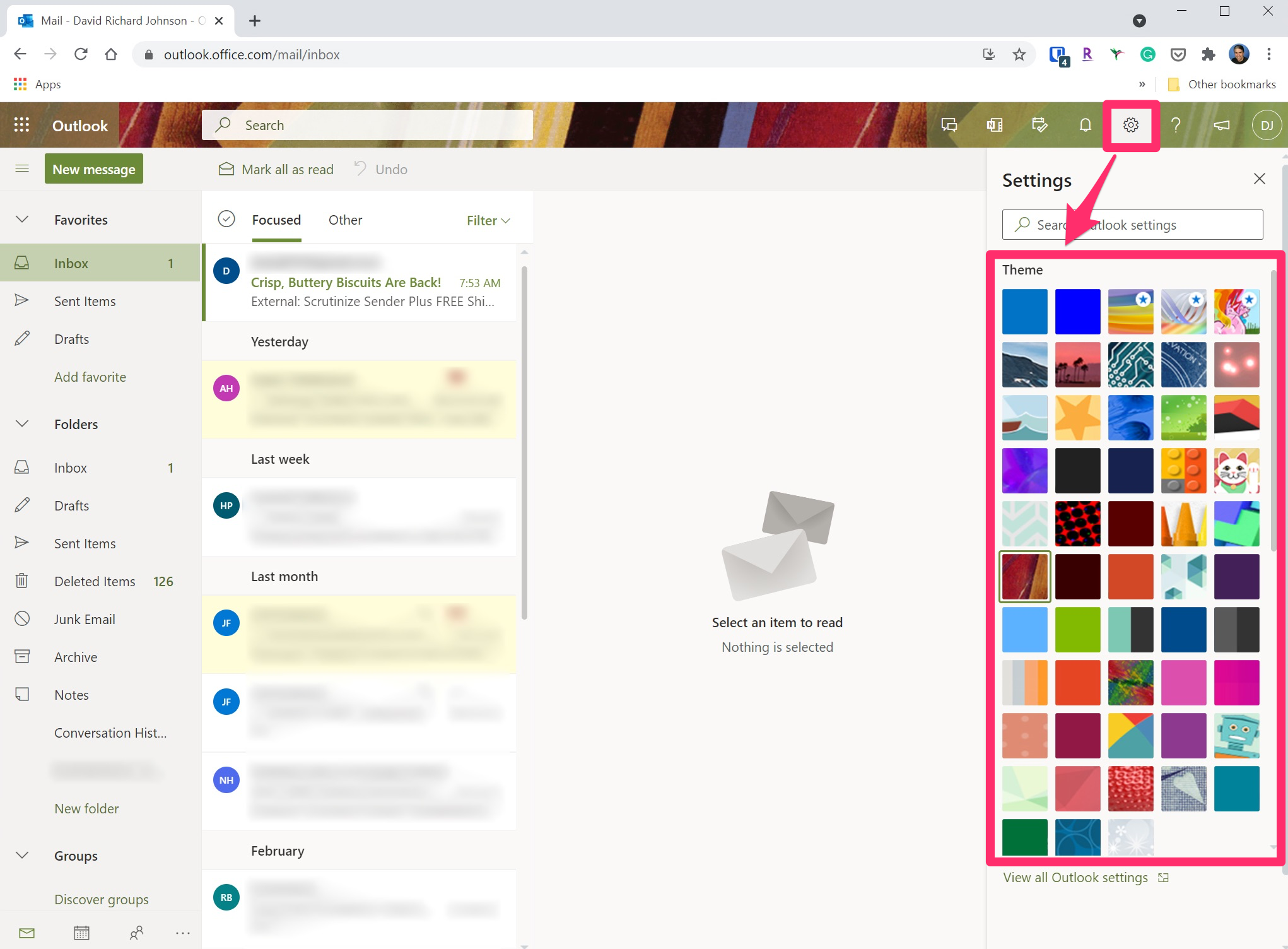This screenshot has width=1288, height=949.
Task: Select the red fabric theme swatch
Action: pyautogui.click(x=1026, y=577)
